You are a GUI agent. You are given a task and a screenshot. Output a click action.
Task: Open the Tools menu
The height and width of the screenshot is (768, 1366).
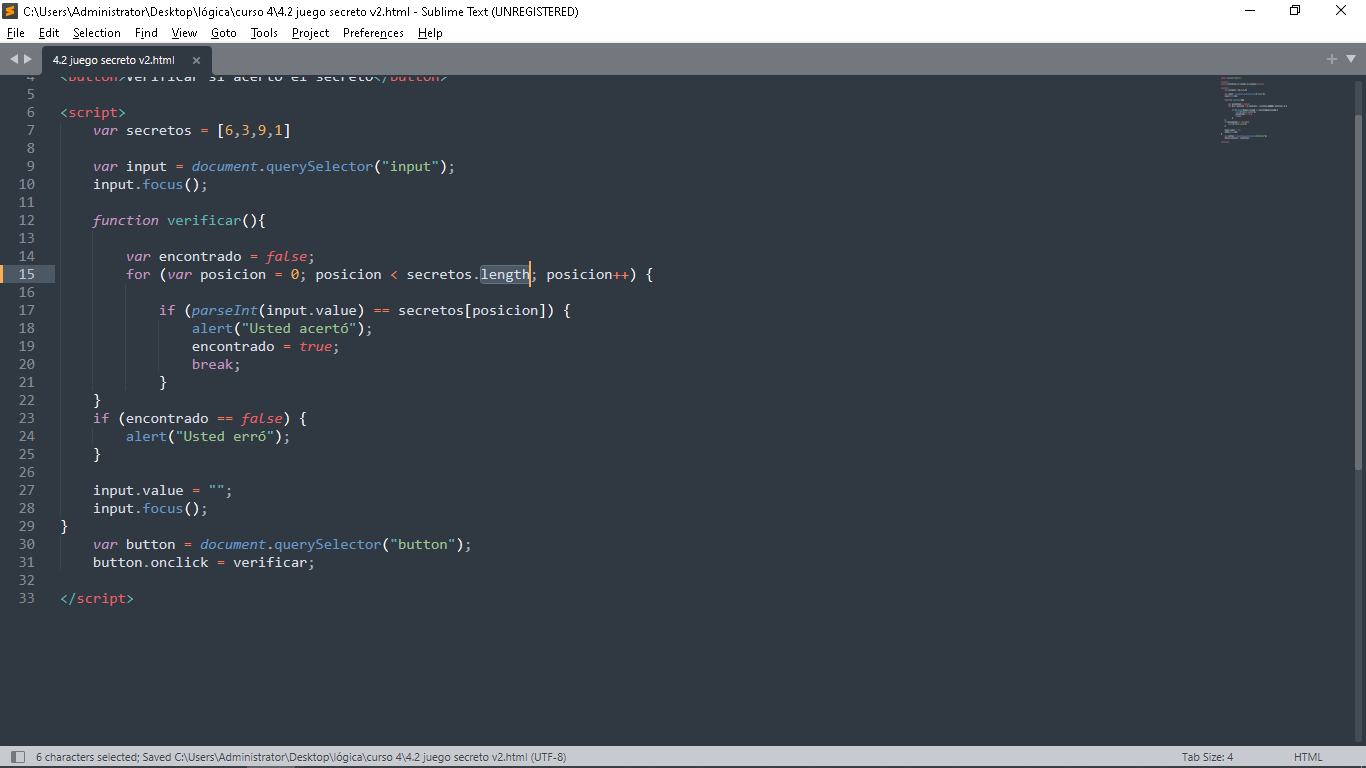264,33
